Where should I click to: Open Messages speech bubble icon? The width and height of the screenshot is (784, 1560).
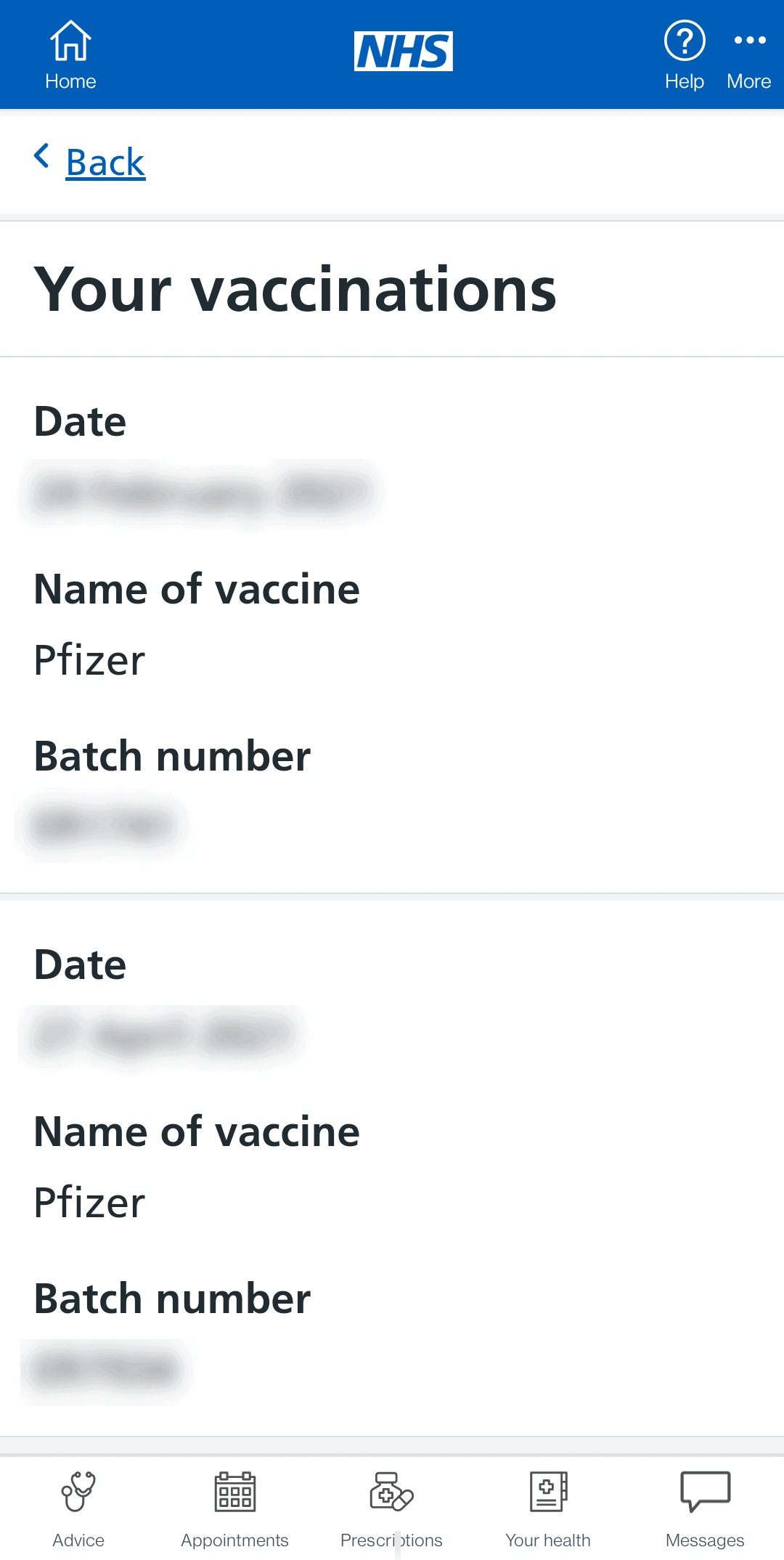point(705,1492)
